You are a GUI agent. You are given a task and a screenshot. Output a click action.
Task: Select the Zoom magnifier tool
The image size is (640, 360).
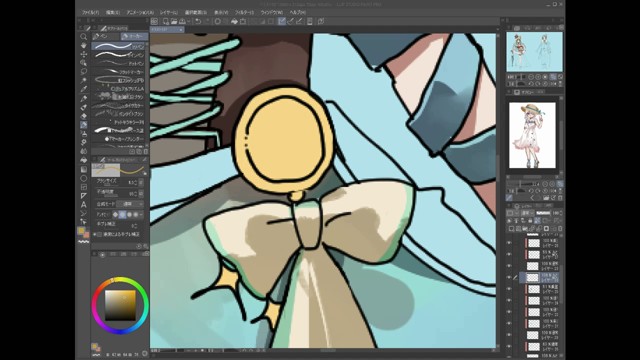[x=84, y=37]
